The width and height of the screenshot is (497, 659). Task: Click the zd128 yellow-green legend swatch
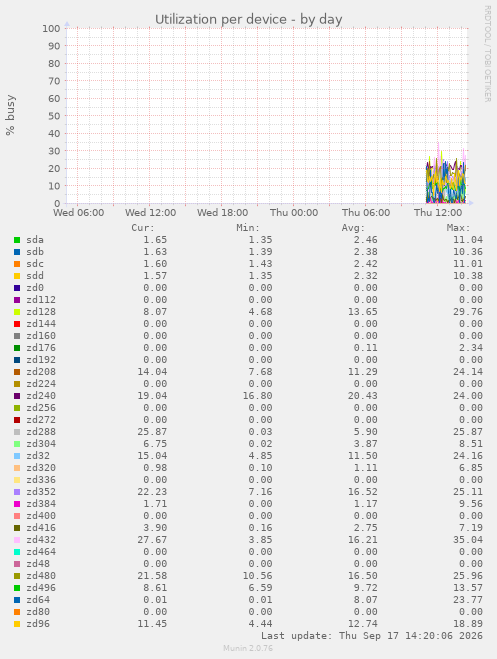[x=17, y=312]
